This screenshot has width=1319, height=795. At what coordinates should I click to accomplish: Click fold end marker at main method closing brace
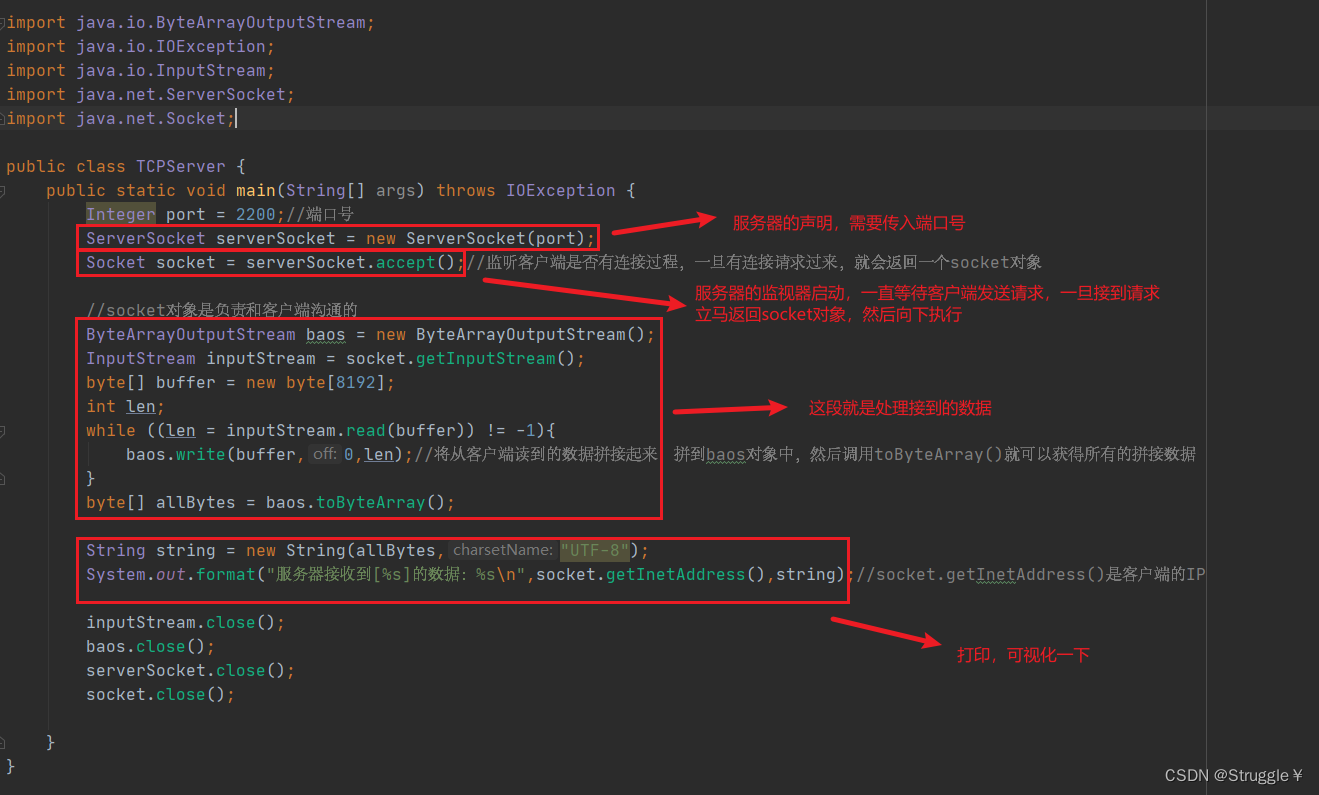click(x=2, y=742)
